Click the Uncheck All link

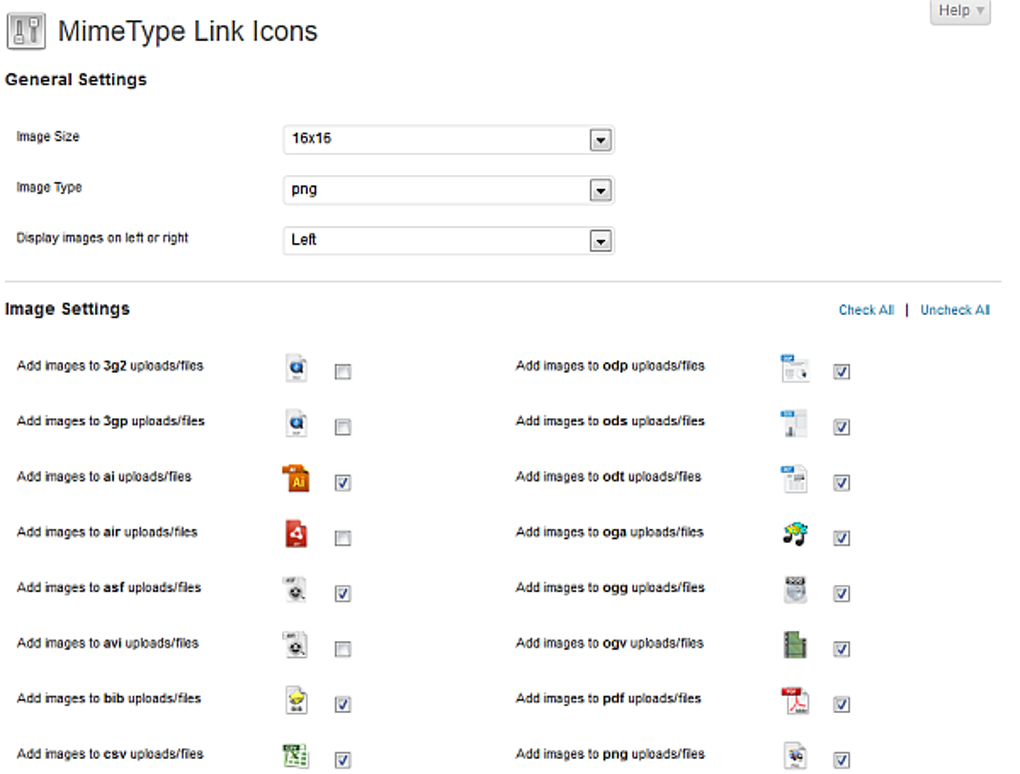click(x=954, y=310)
